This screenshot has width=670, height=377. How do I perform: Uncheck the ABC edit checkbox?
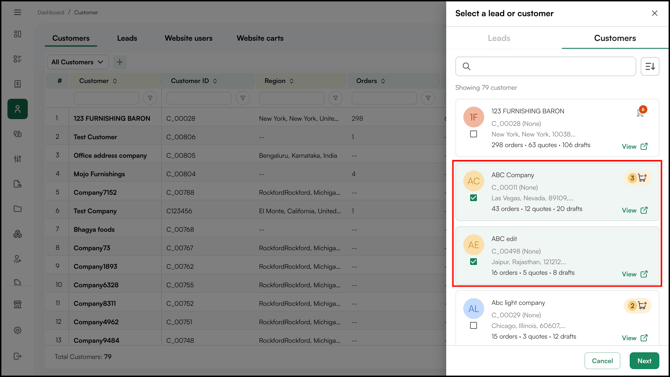[473, 262]
